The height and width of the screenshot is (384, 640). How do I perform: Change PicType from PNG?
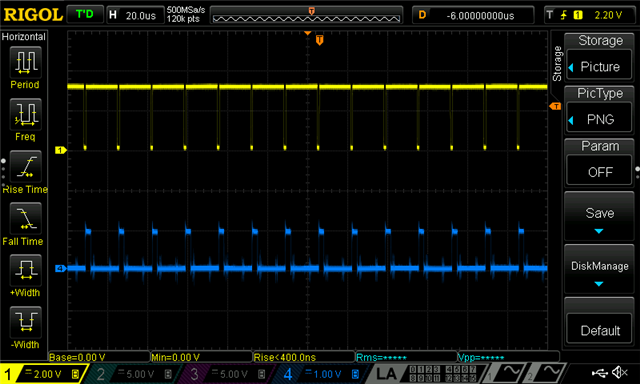click(x=599, y=110)
